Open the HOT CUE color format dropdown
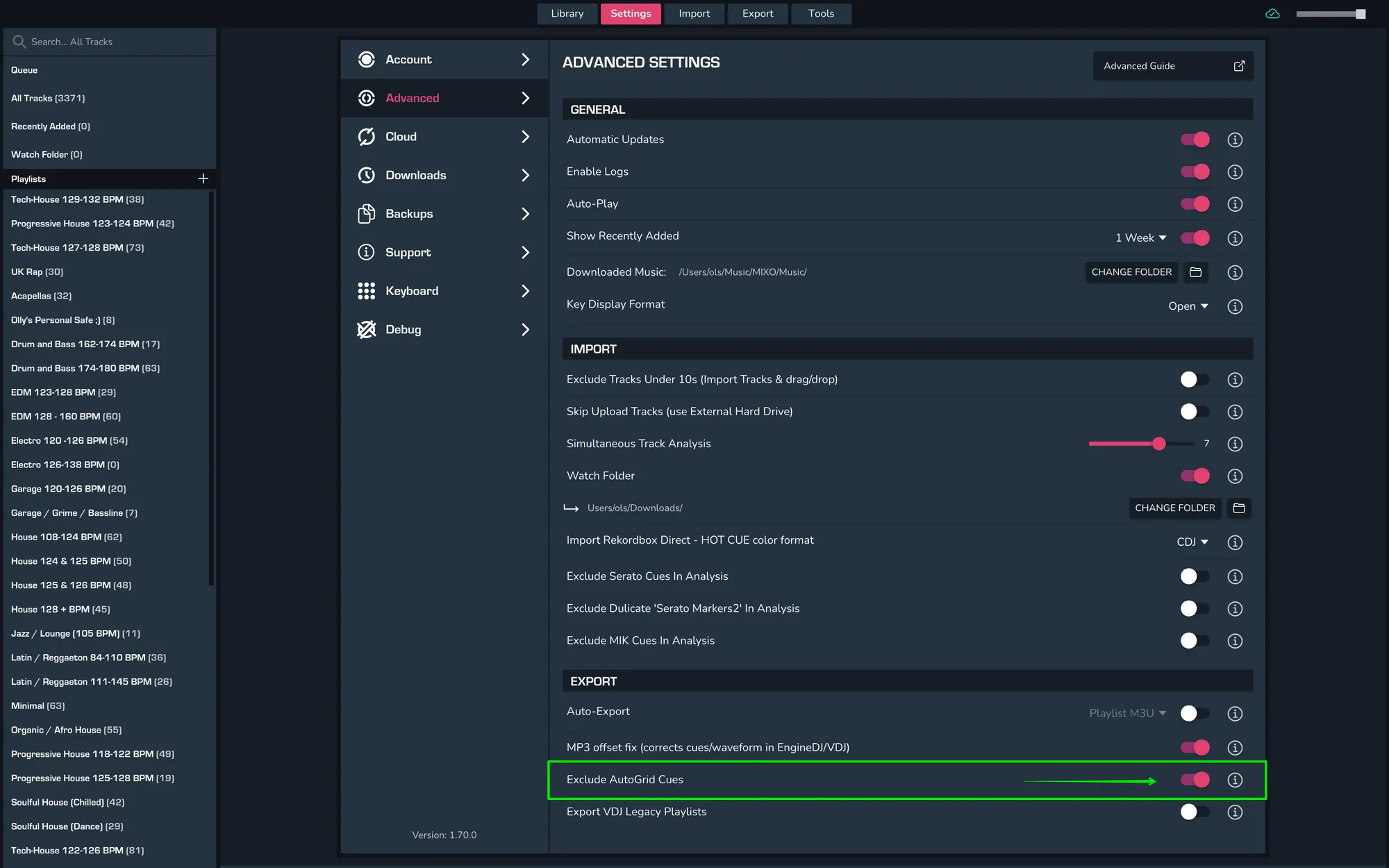 1192,542
